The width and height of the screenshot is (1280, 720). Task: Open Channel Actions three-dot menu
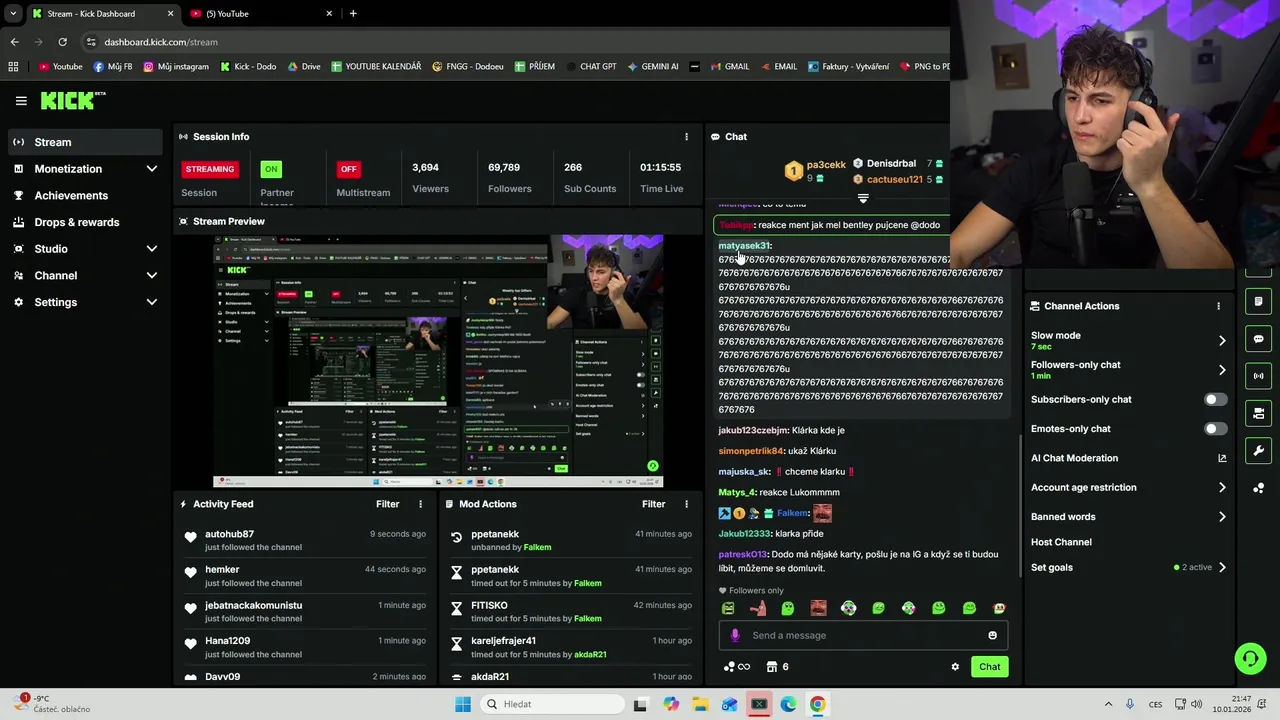tap(1218, 306)
